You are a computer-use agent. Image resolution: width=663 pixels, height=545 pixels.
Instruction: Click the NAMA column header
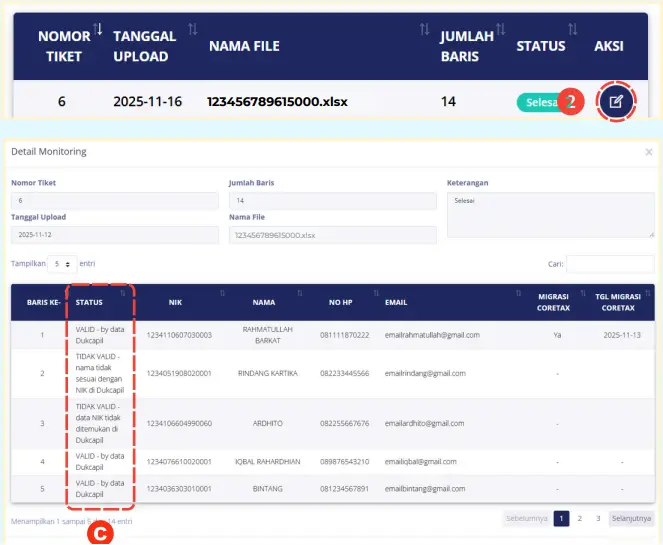pos(264,302)
